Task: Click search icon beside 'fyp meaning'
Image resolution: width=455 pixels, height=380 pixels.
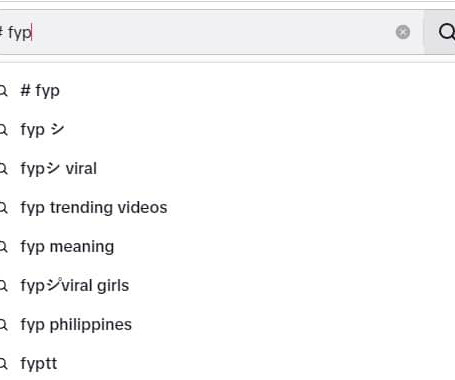Action: [3, 247]
